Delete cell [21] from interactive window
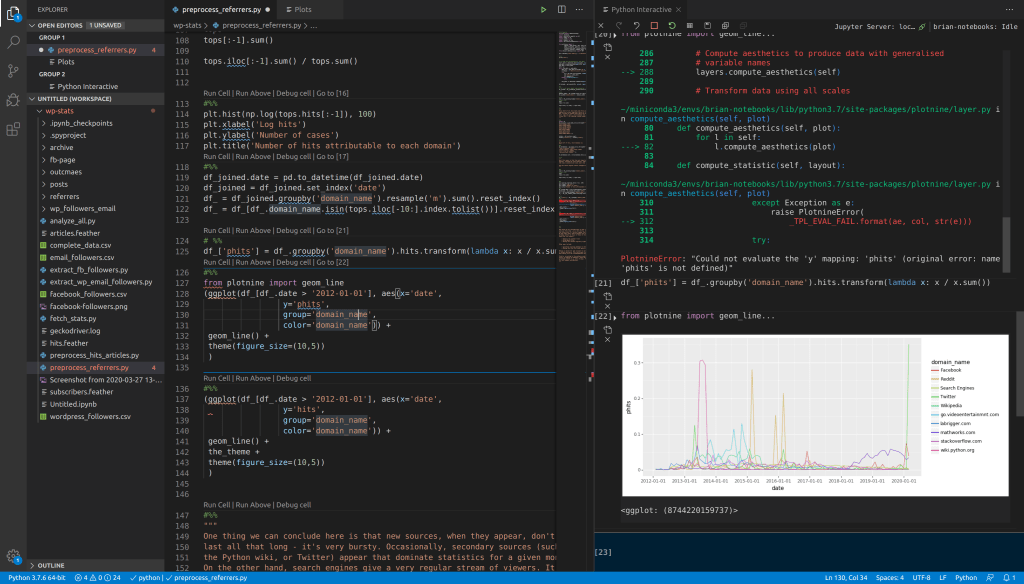 607,306
